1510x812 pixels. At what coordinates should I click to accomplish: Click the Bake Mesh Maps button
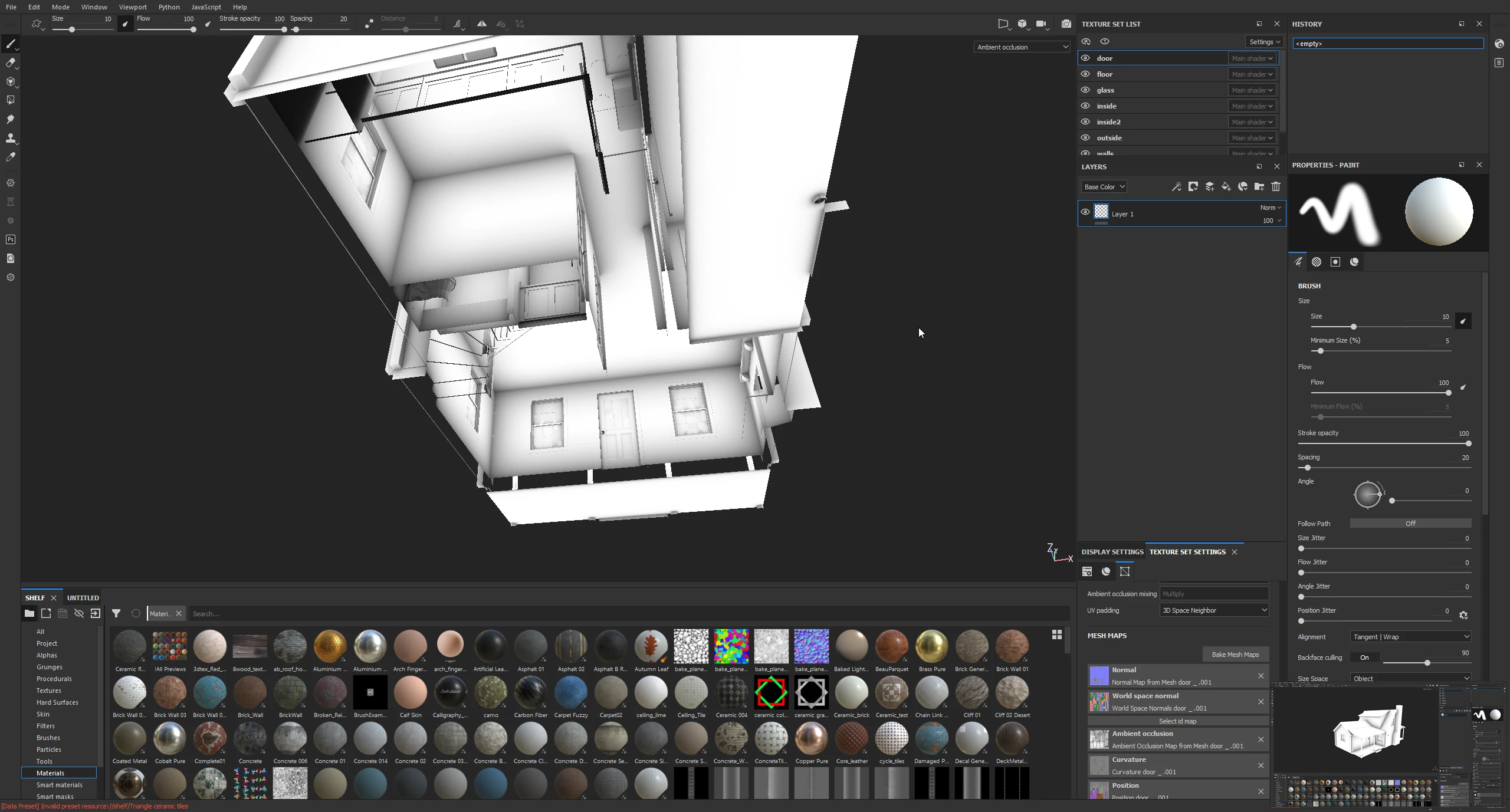tap(1235, 655)
